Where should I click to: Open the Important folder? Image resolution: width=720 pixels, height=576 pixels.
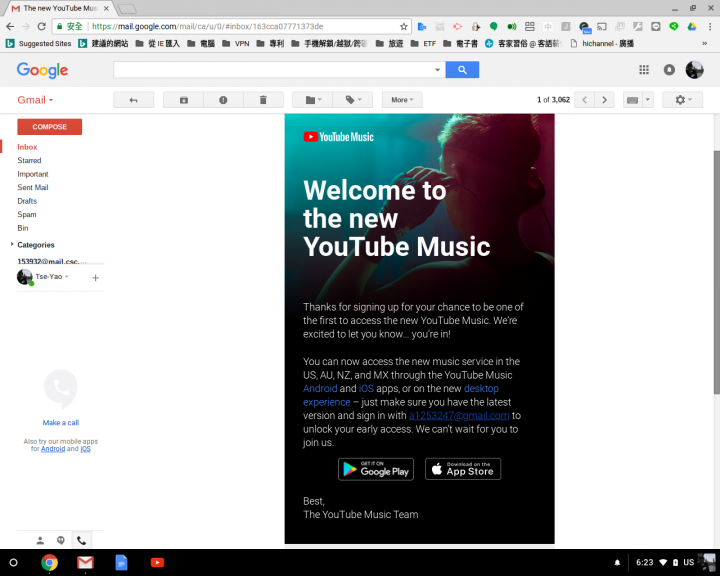coord(33,174)
